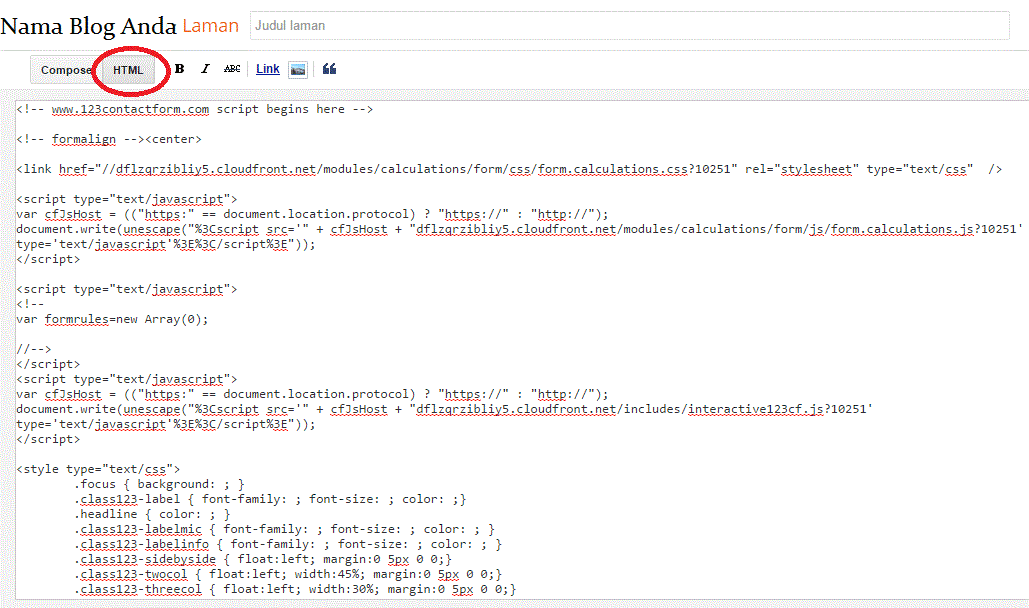Image resolution: width=1029 pixels, height=608 pixels.
Task: Insert an image into the page
Action: (298, 70)
